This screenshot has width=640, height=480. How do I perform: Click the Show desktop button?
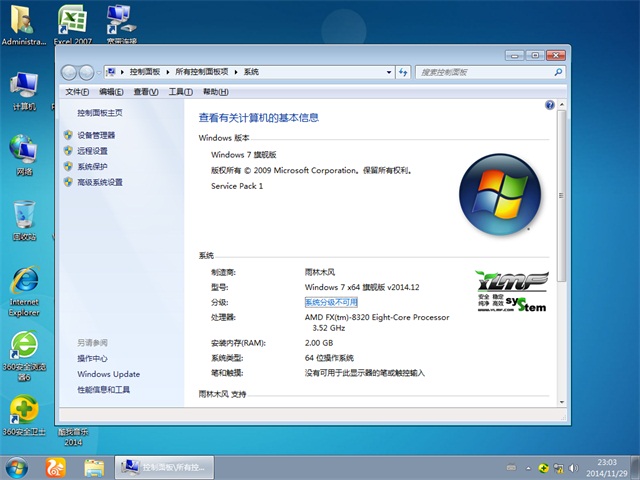635,468
